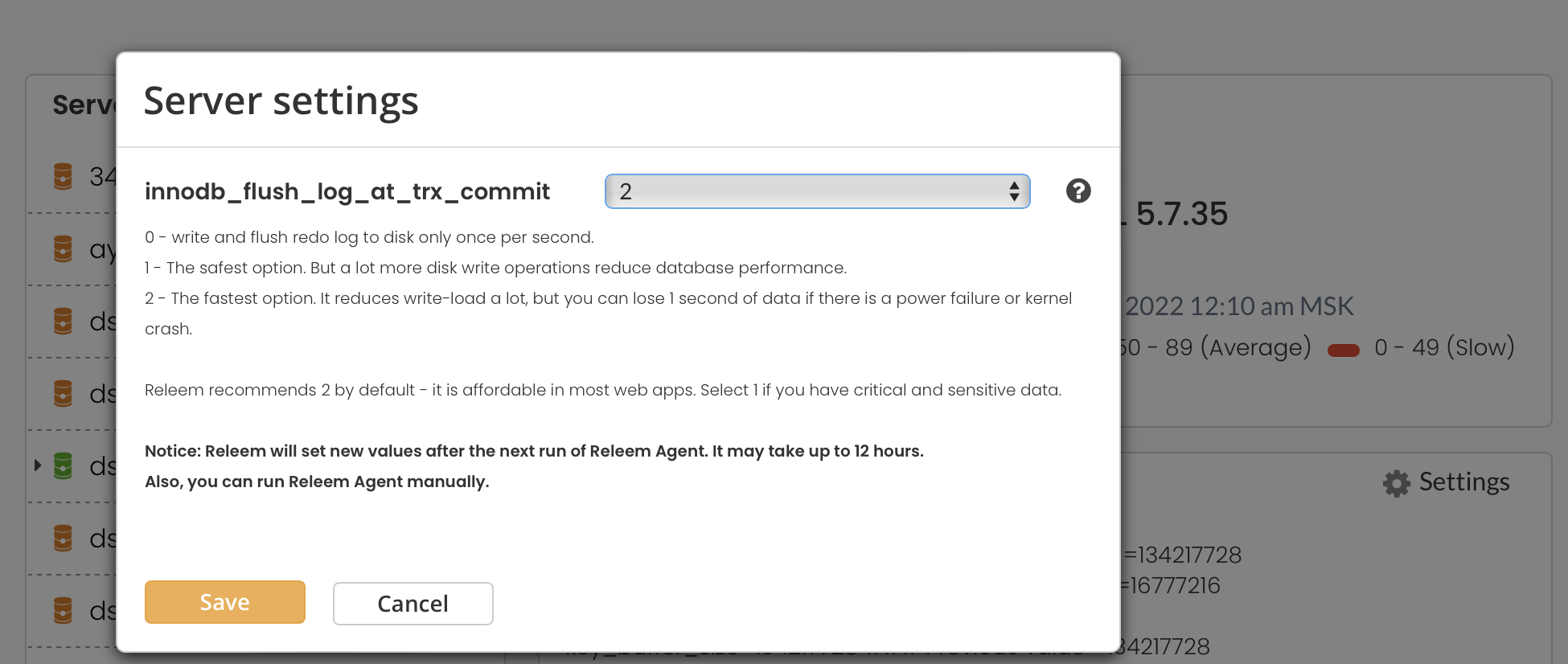The width and height of the screenshot is (1568, 664).
Task: Click the value =134217728 in background
Action: pos(1182,555)
